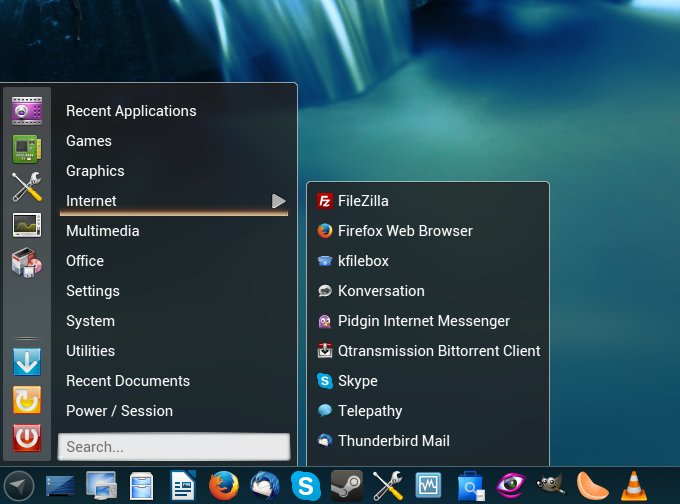Viewport: 680px width, 504px height.
Task: Click the kfilebox blue box icon
Action: coord(325,261)
